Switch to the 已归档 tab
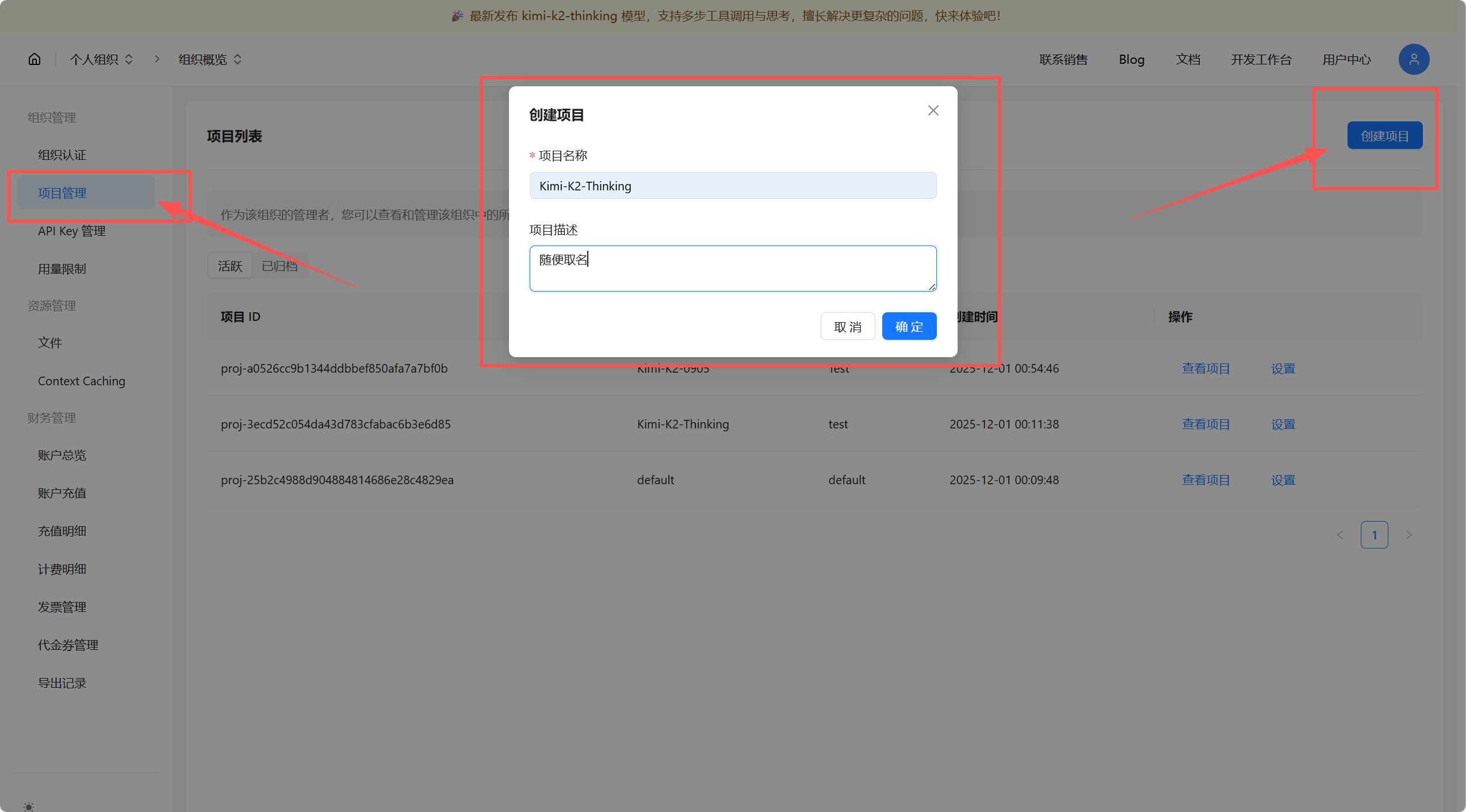1466x812 pixels. (x=280, y=265)
